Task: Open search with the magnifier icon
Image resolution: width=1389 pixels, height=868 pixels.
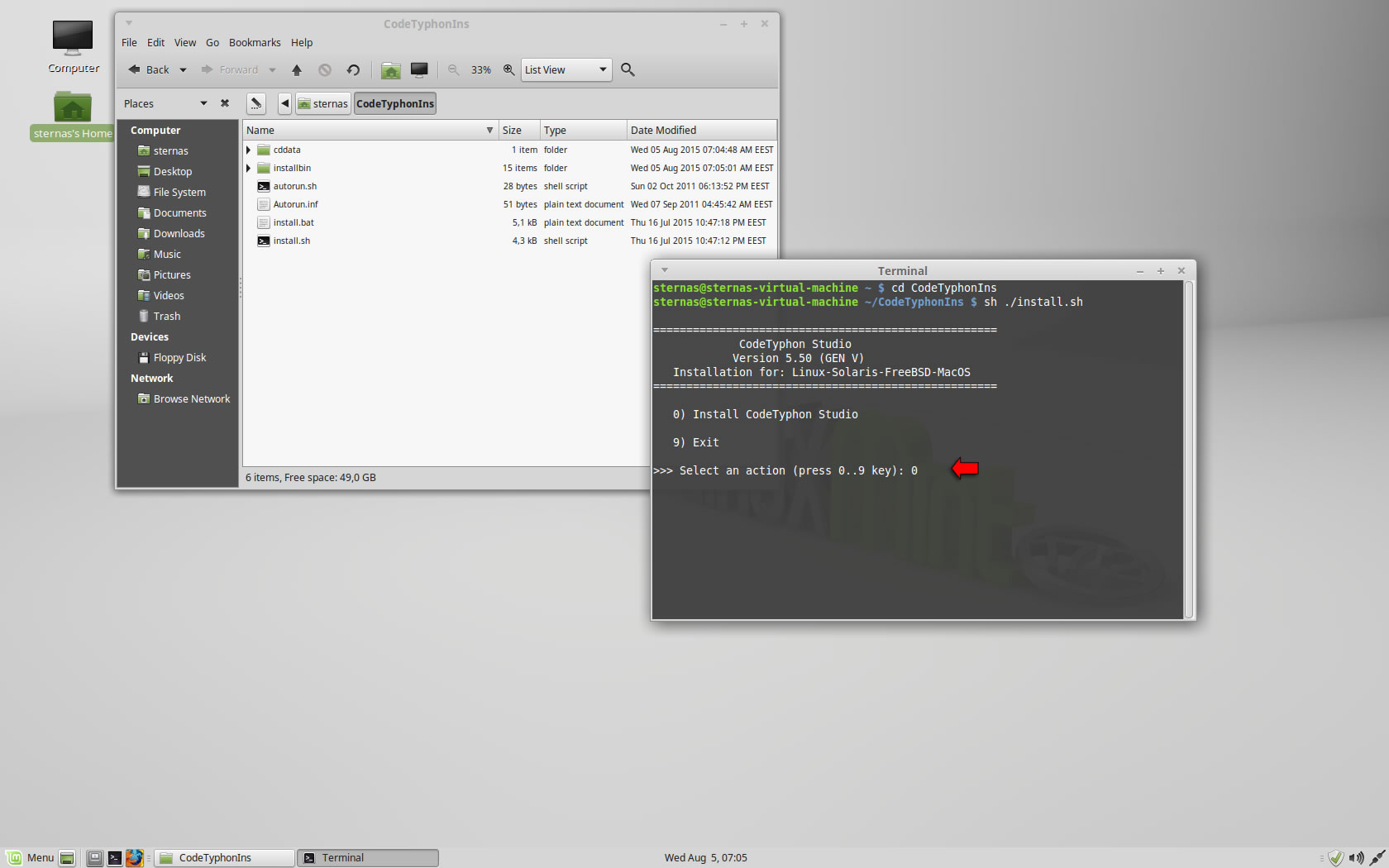Action: [x=628, y=70]
